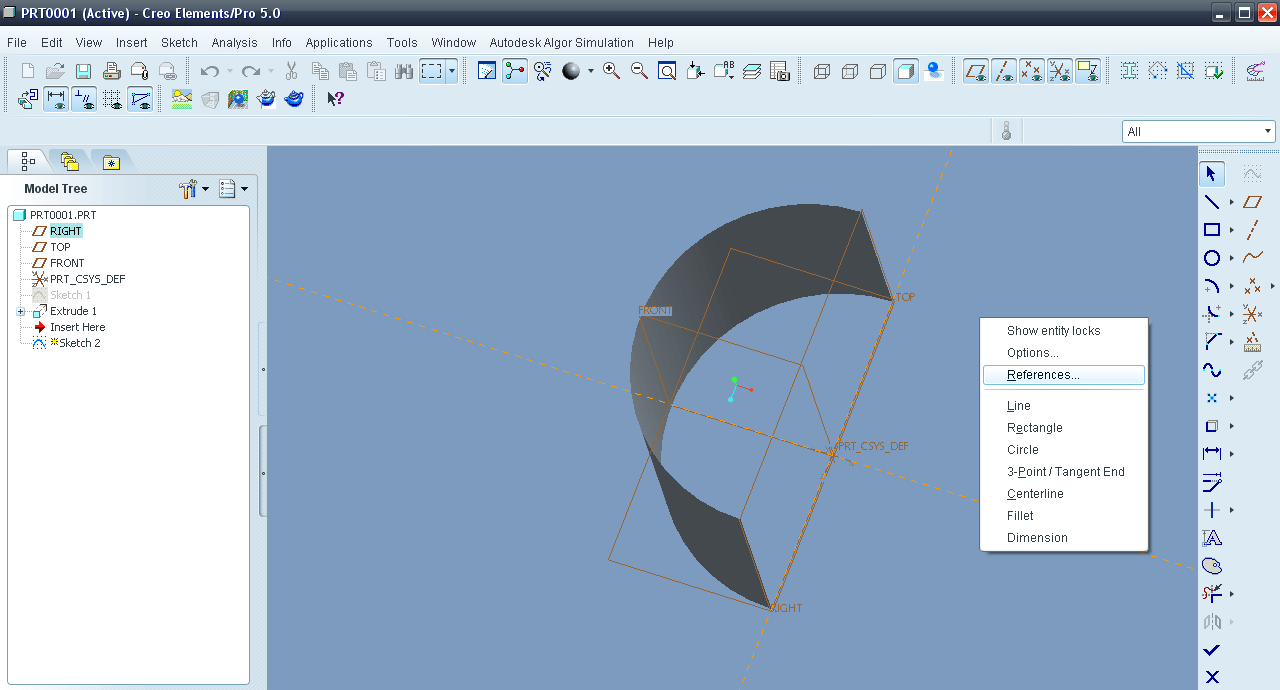Toggle datum planes display
The image size is (1280, 690).
(976, 71)
